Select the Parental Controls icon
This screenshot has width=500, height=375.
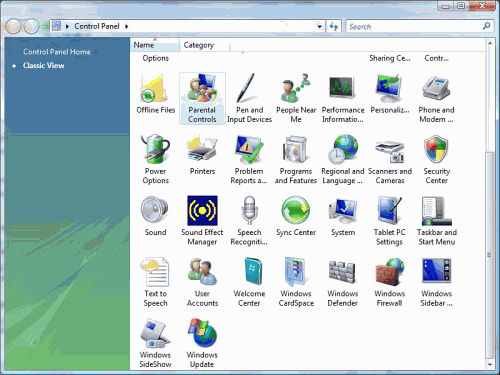pos(202,99)
